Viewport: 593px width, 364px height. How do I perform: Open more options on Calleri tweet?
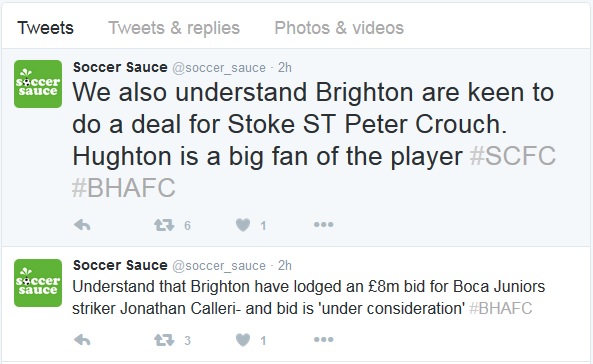tap(323, 339)
